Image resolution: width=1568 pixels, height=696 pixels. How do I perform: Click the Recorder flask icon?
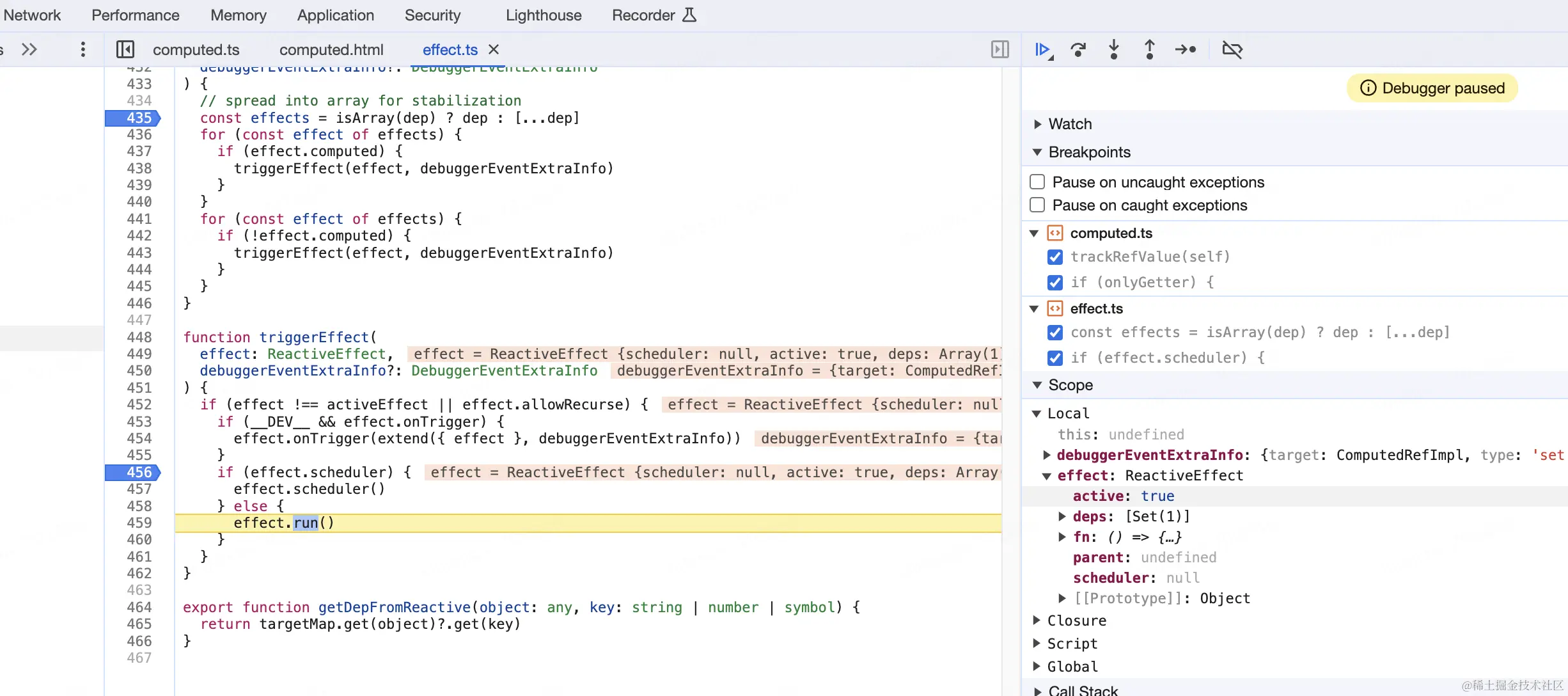(x=689, y=15)
